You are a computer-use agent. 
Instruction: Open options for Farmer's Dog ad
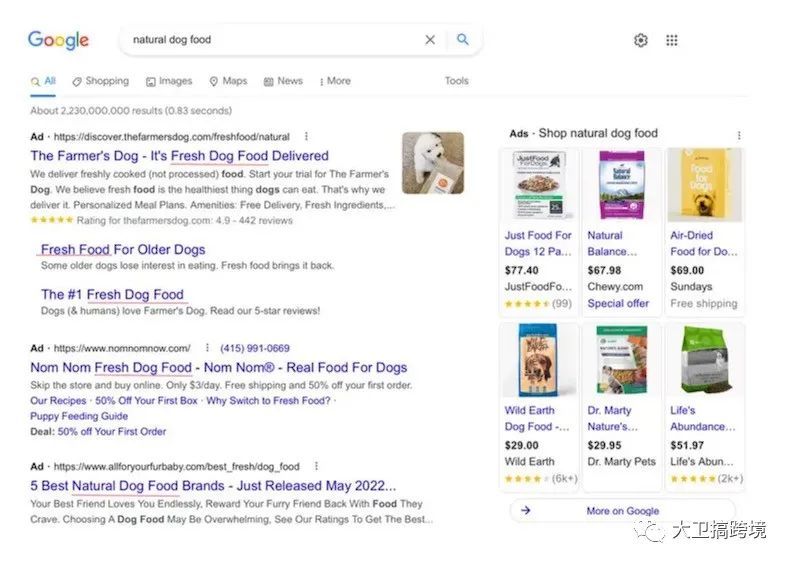pos(306,136)
